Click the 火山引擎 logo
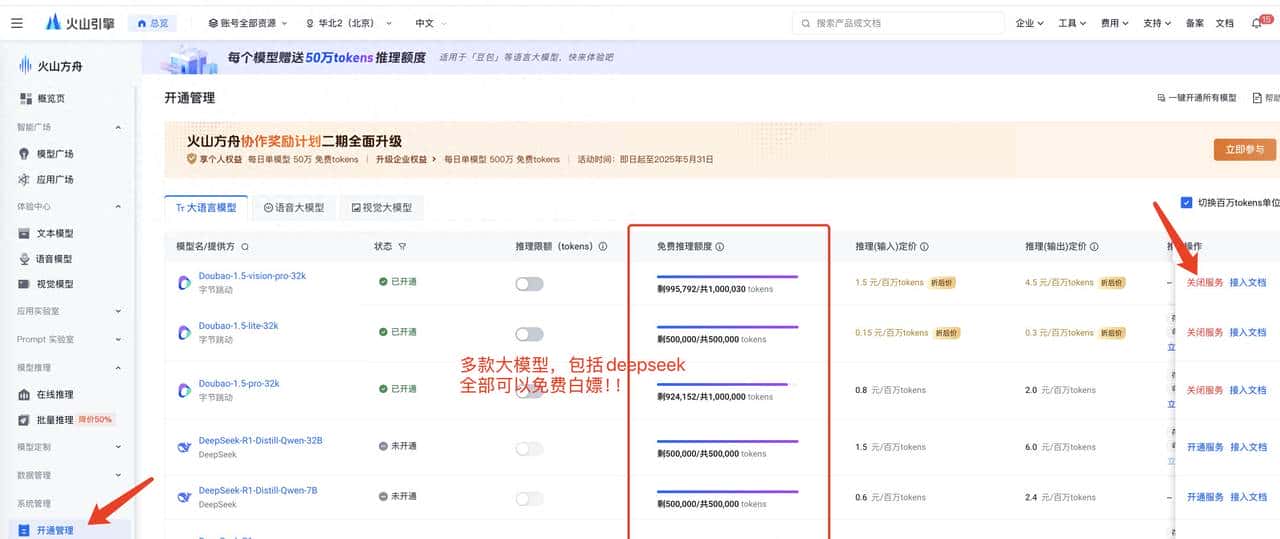1280x539 pixels. point(78,22)
